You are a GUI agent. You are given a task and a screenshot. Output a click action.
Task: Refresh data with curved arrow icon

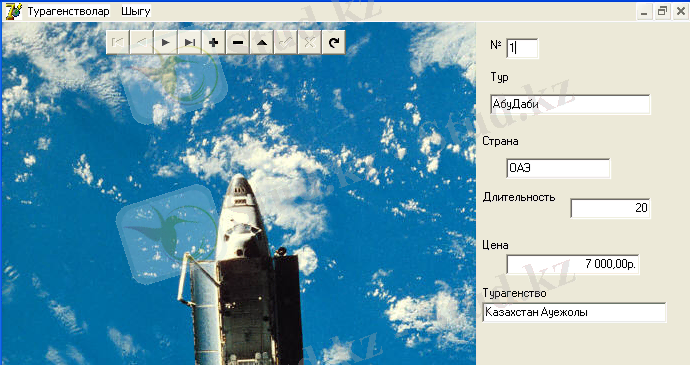pyautogui.click(x=334, y=42)
